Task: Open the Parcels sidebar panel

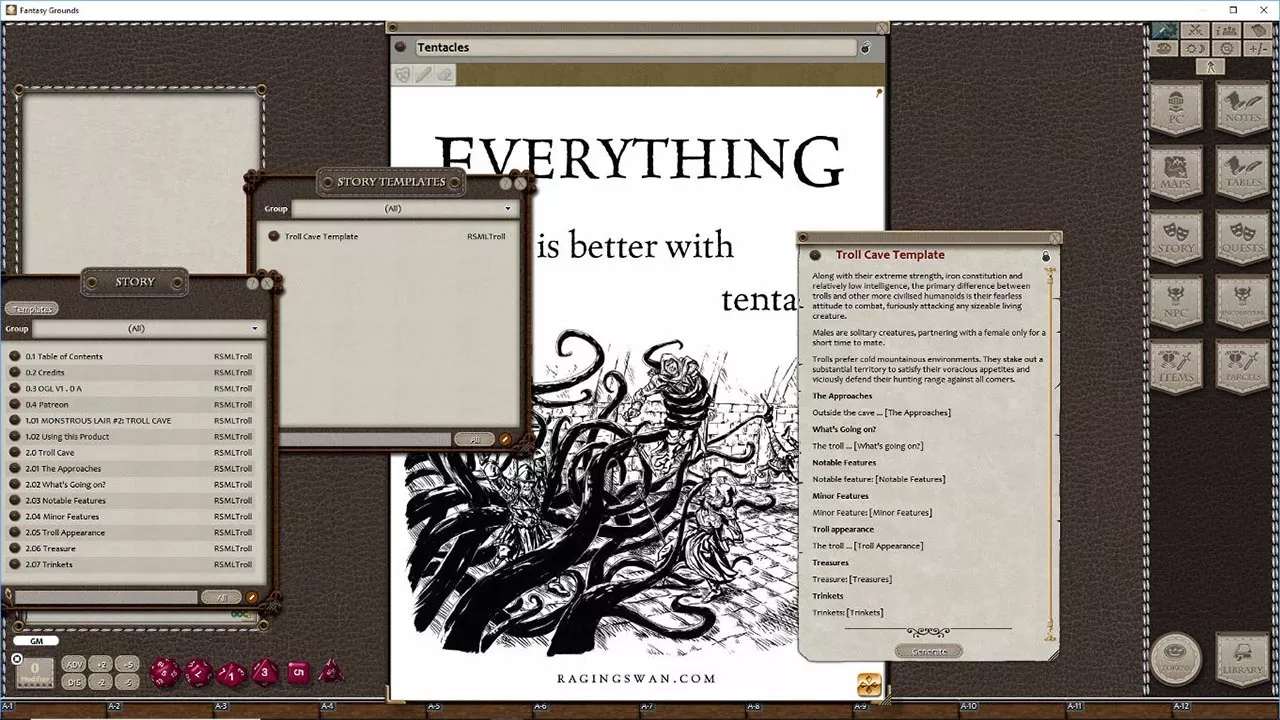Action: 1242,367
